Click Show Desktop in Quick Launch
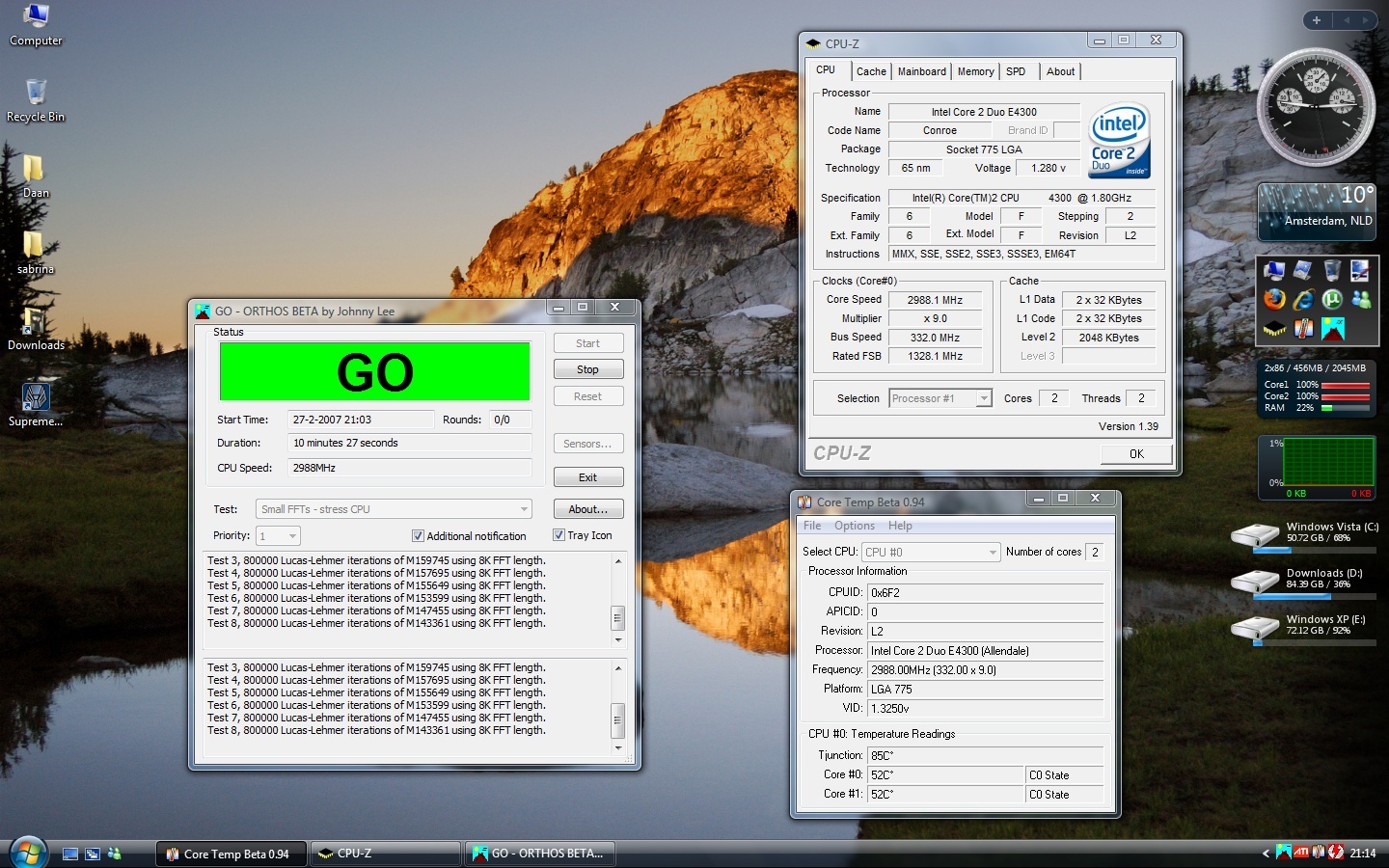 click(70, 854)
